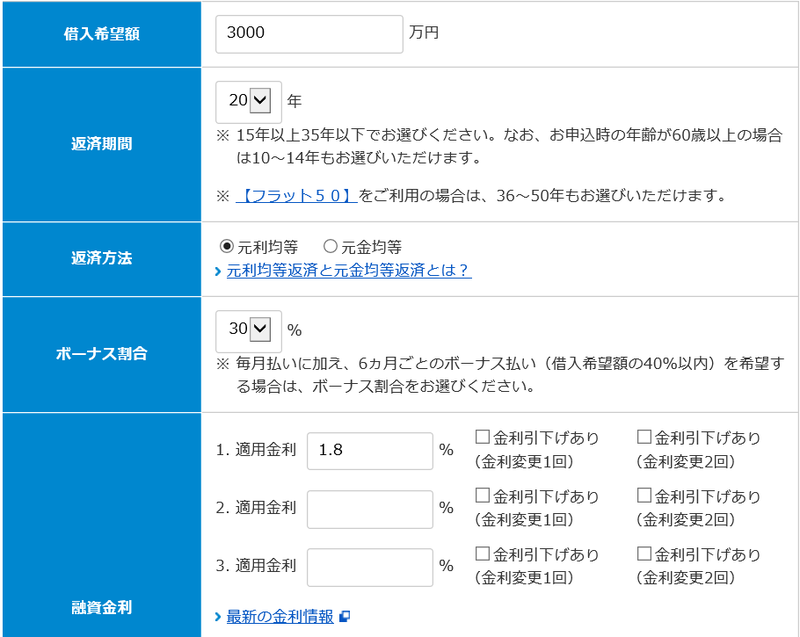Click the empty 3. 適用金利 input field
Image resolution: width=800 pixels, height=637 pixels.
coord(370,567)
